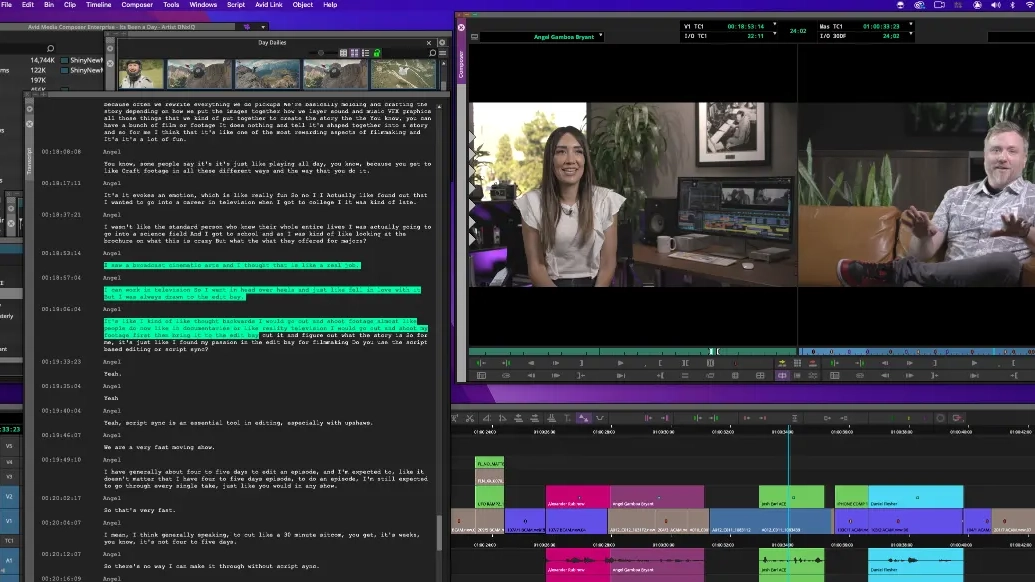Image resolution: width=1035 pixels, height=582 pixels.
Task: Toggle the green lock icon in the Day Dailies bin
Action: [x=377, y=52]
